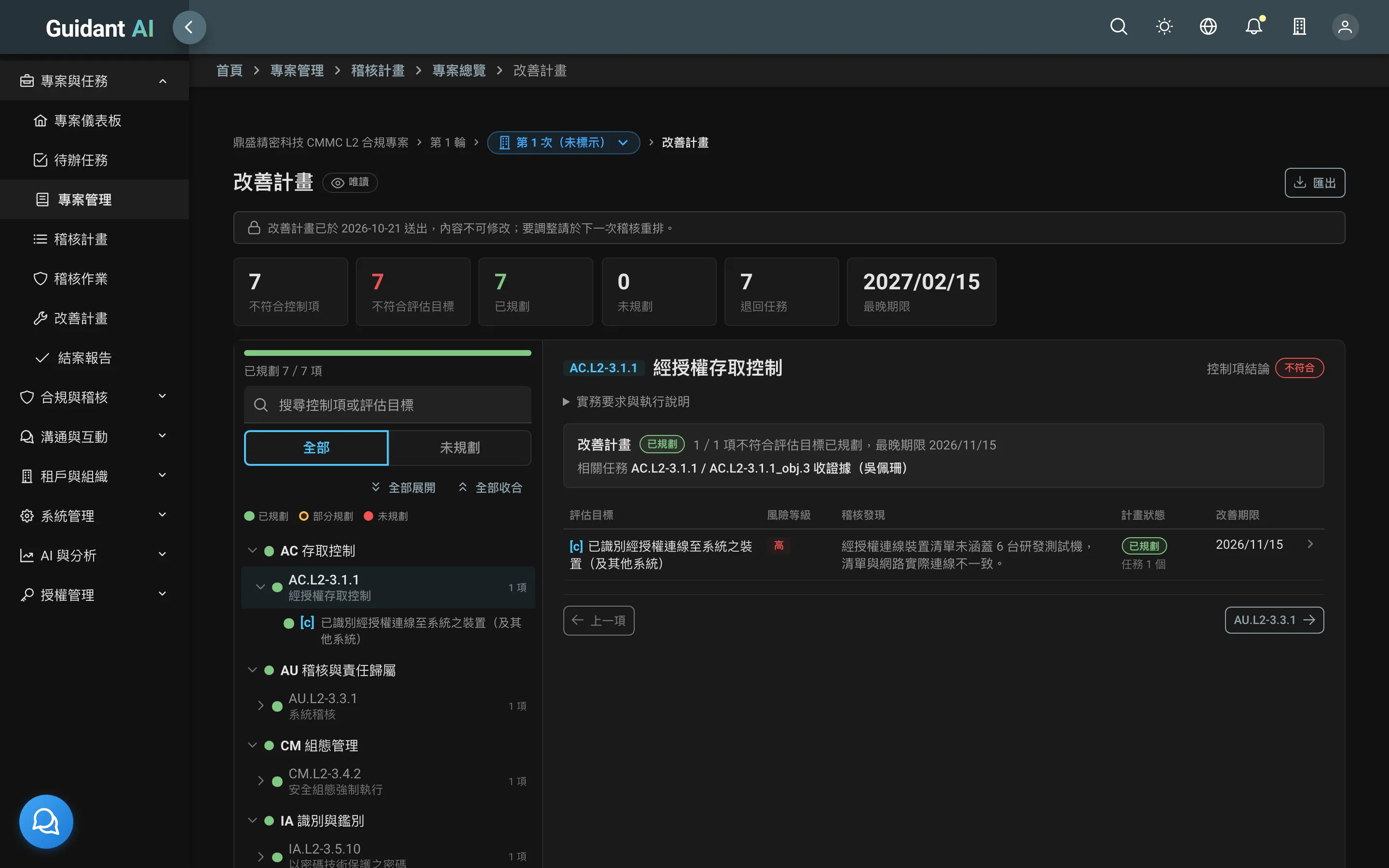Click 全部收合 to collapse all
The width and height of the screenshot is (1389, 868).
point(490,488)
